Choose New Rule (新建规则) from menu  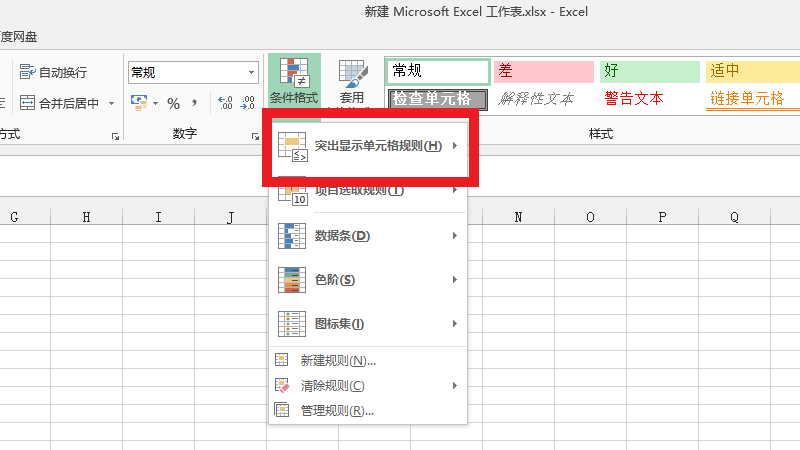tap(338, 360)
